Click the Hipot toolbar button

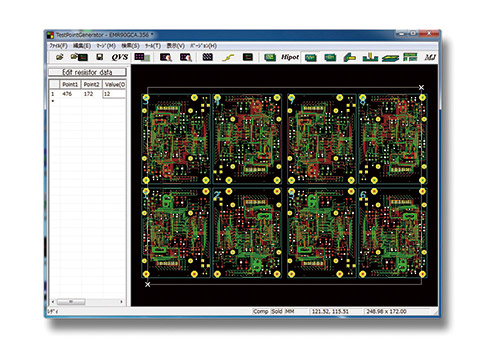click(x=290, y=57)
